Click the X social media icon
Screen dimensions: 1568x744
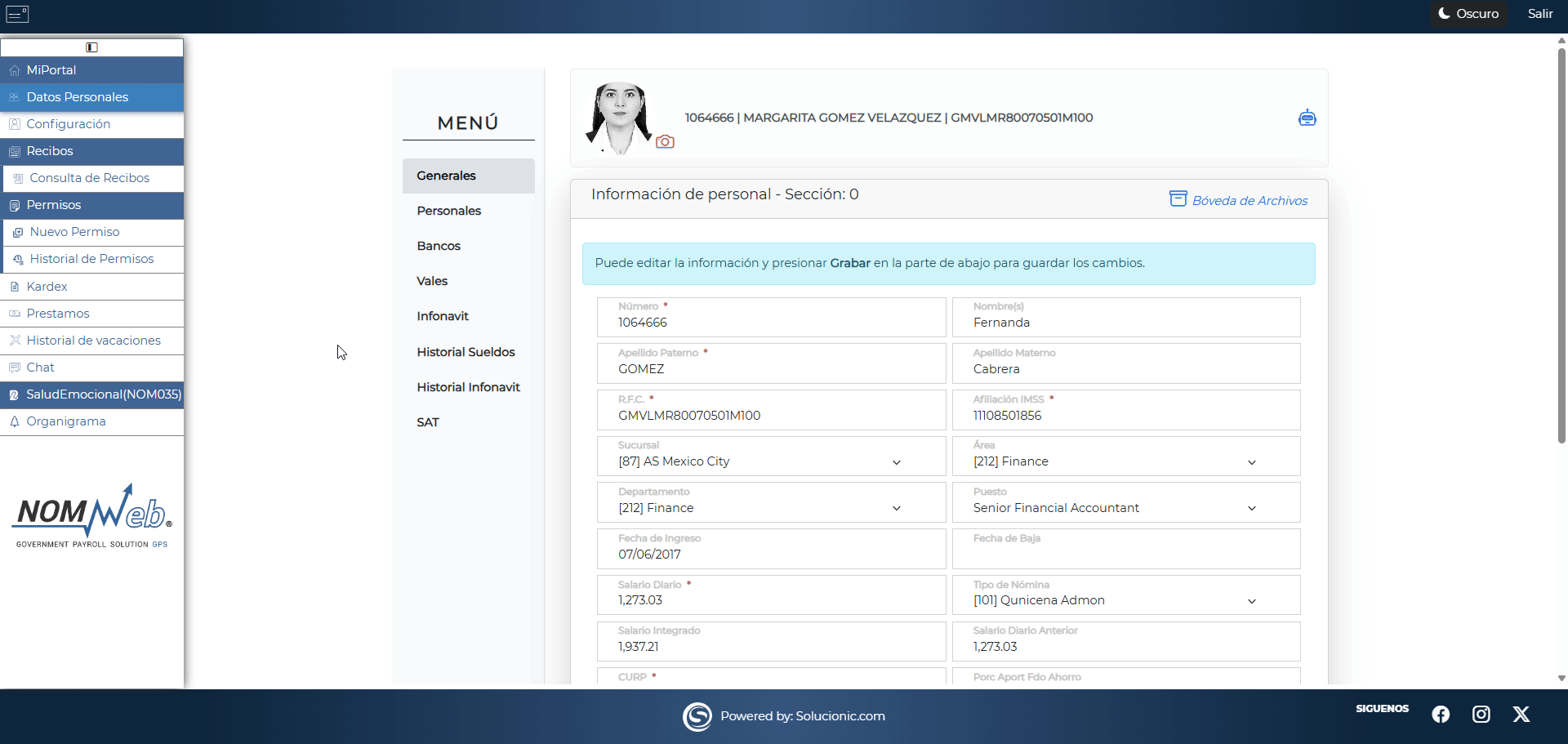click(1522, 714)
